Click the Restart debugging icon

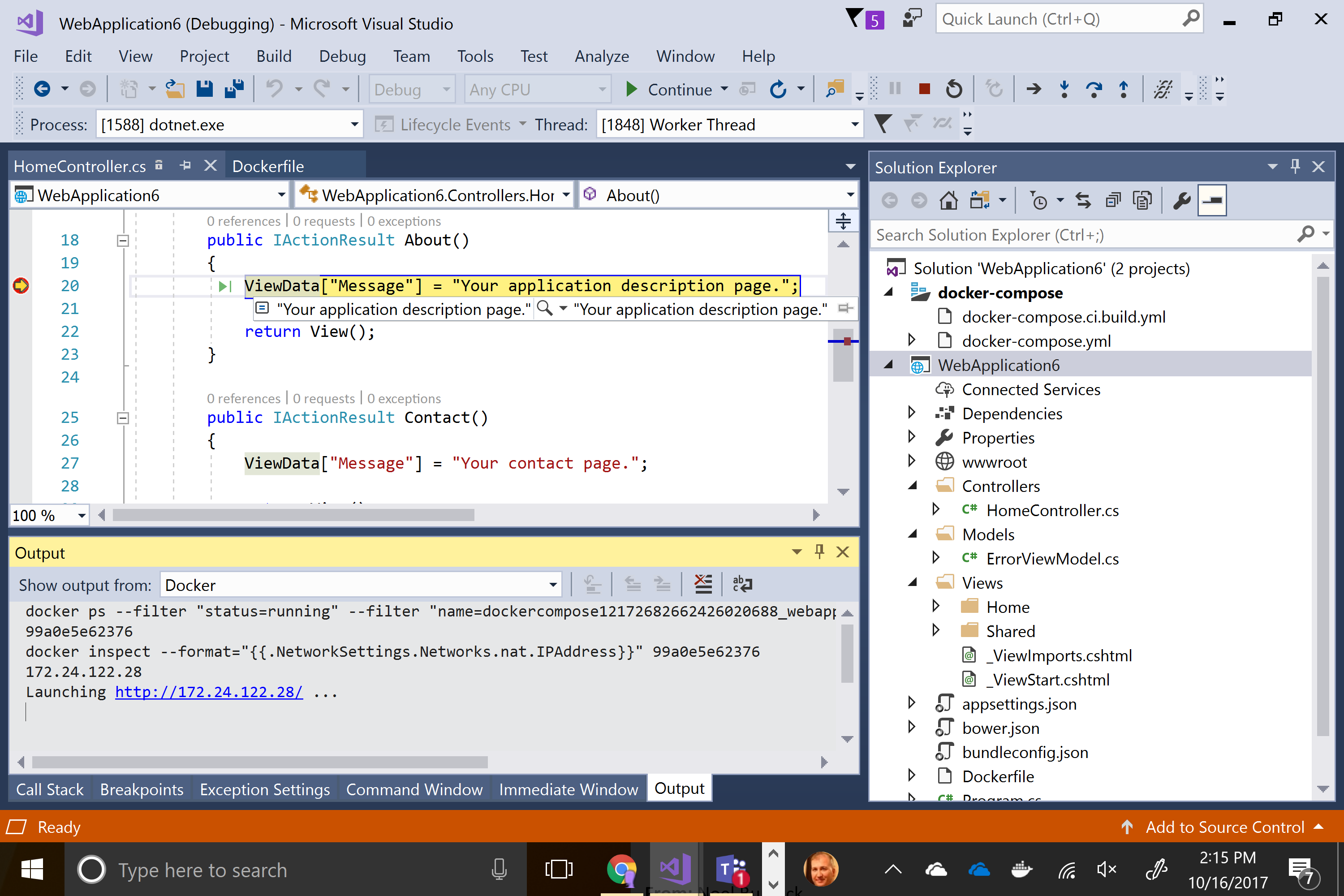(x=951, y=90)
